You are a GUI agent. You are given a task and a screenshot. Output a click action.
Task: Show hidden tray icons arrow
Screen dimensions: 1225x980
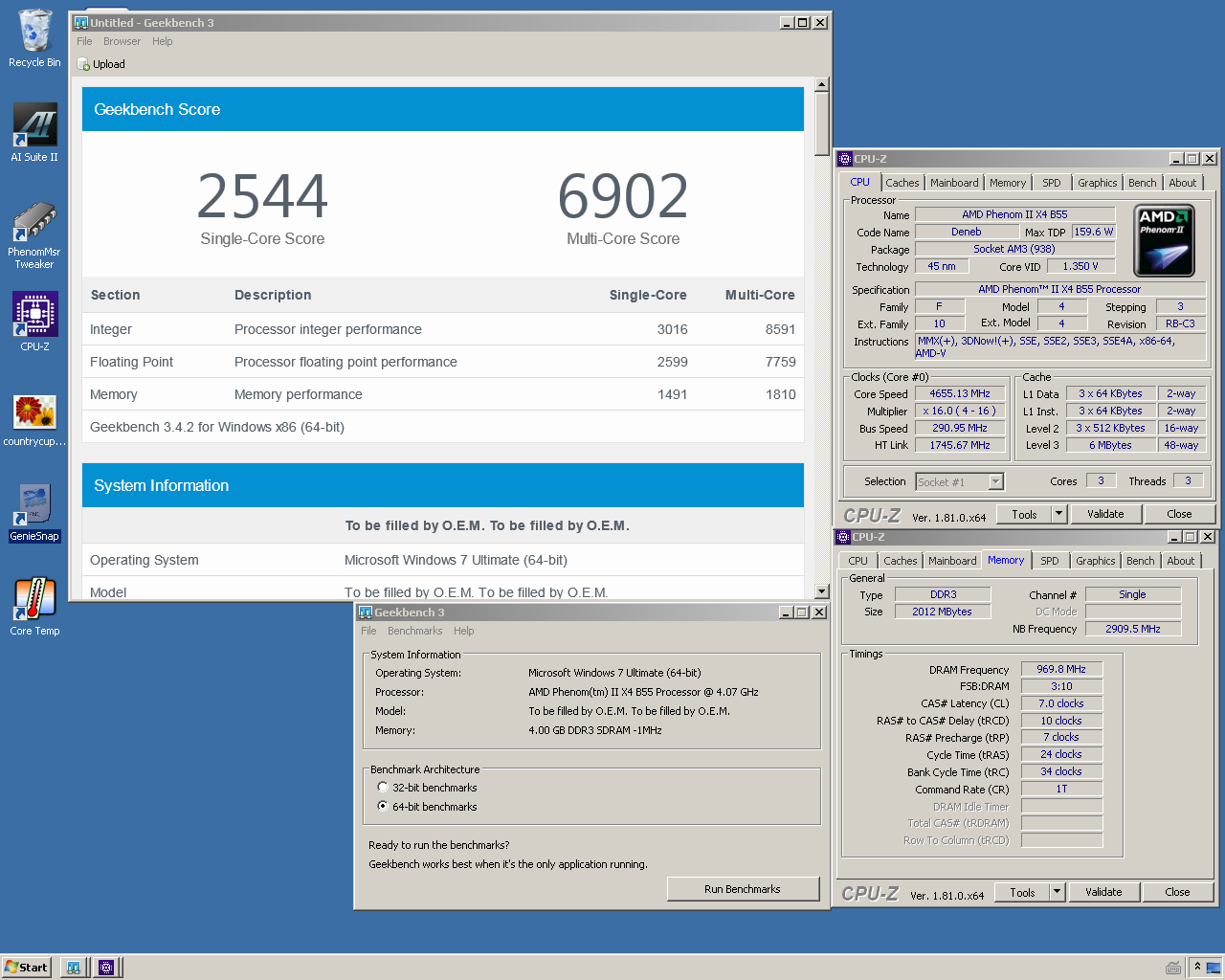1197,967
